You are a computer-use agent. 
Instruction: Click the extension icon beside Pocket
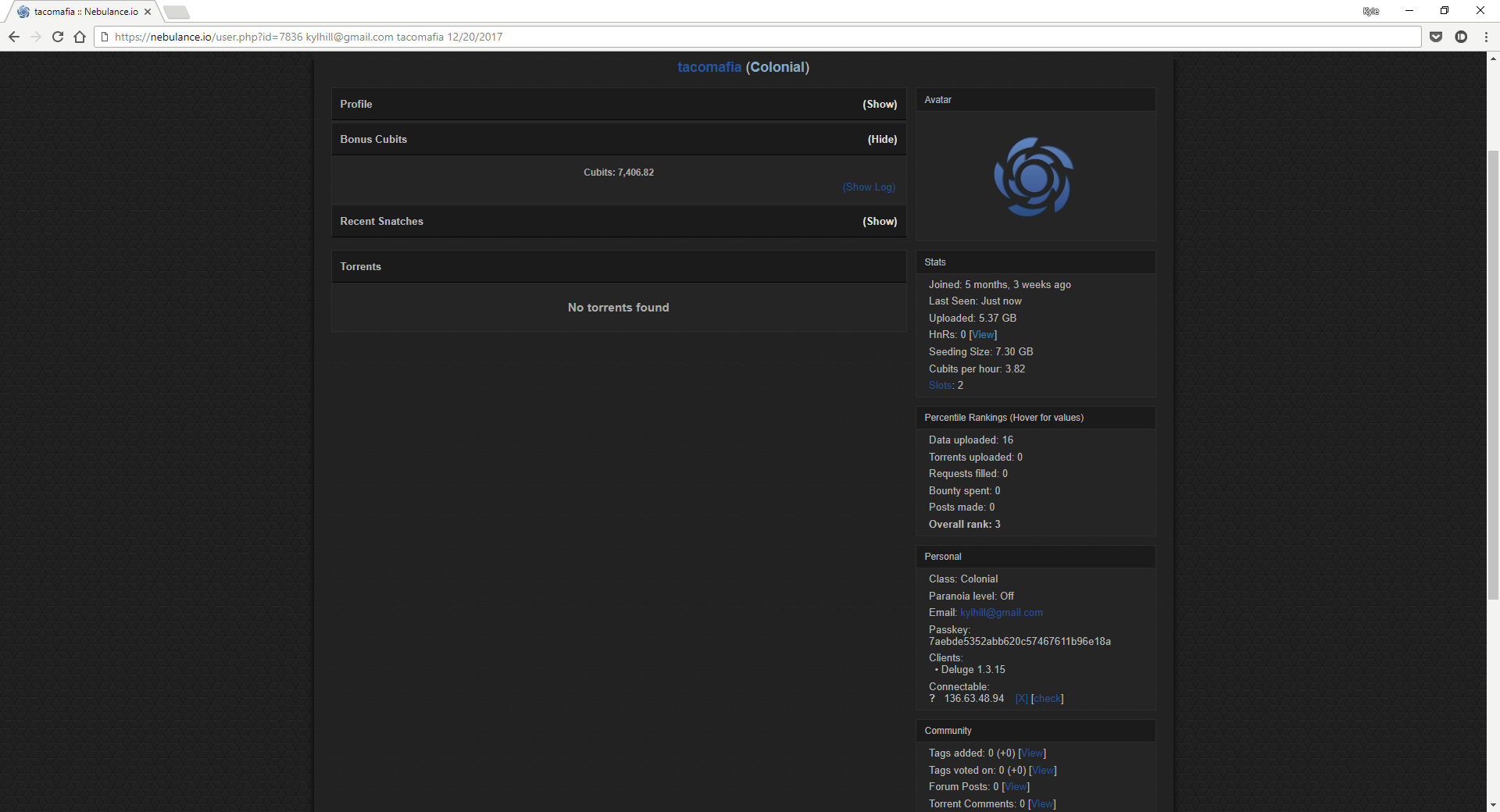click(1461, 37)
